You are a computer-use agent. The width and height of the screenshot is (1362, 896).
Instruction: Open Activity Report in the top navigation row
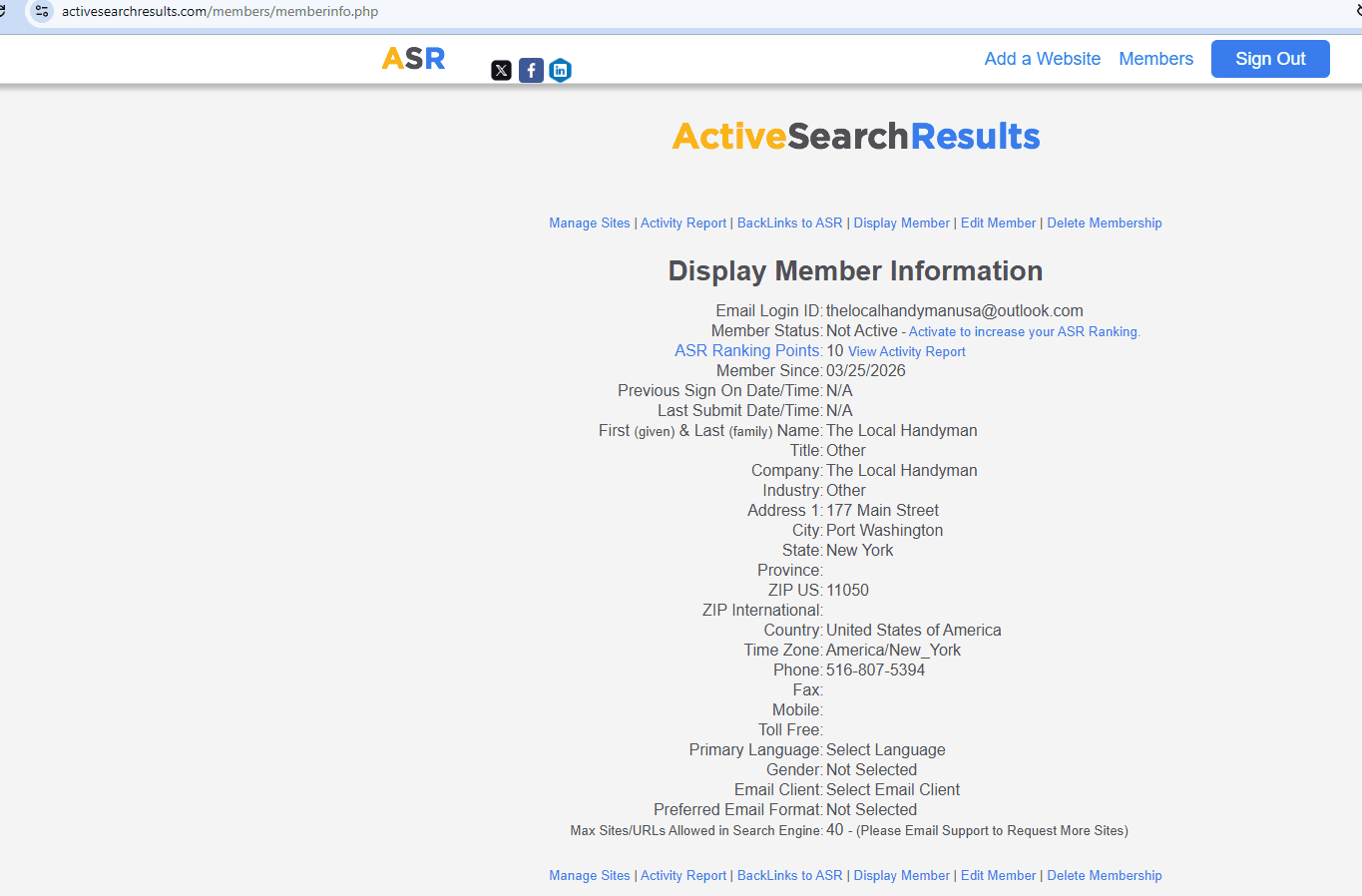683,224
